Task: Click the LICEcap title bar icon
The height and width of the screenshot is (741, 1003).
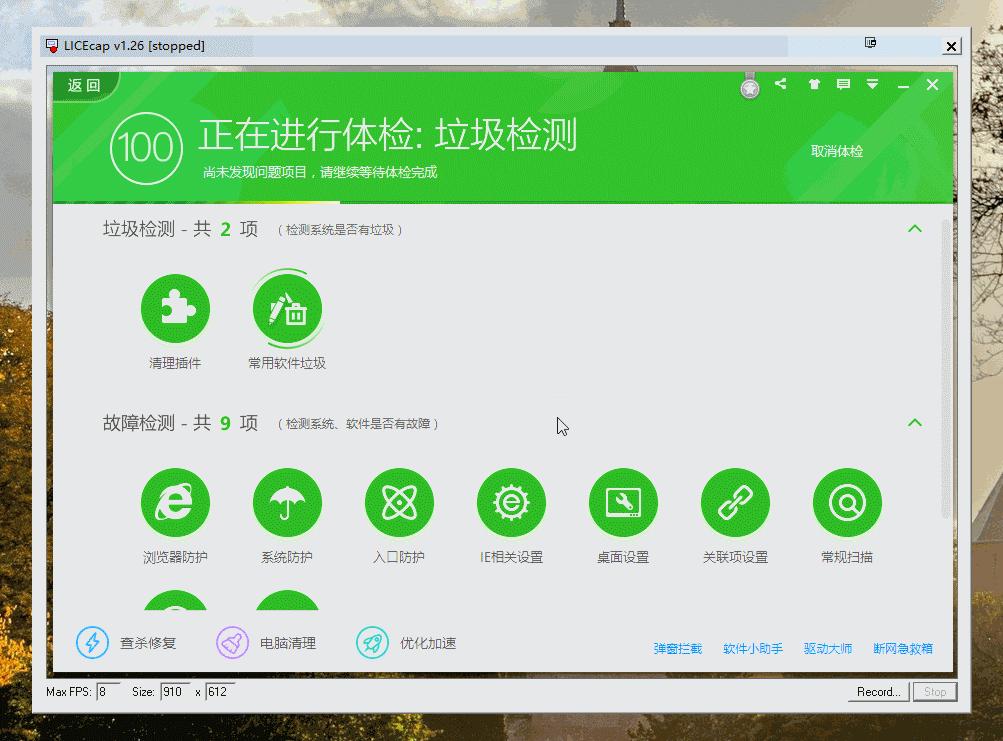Action: [52, 46]
